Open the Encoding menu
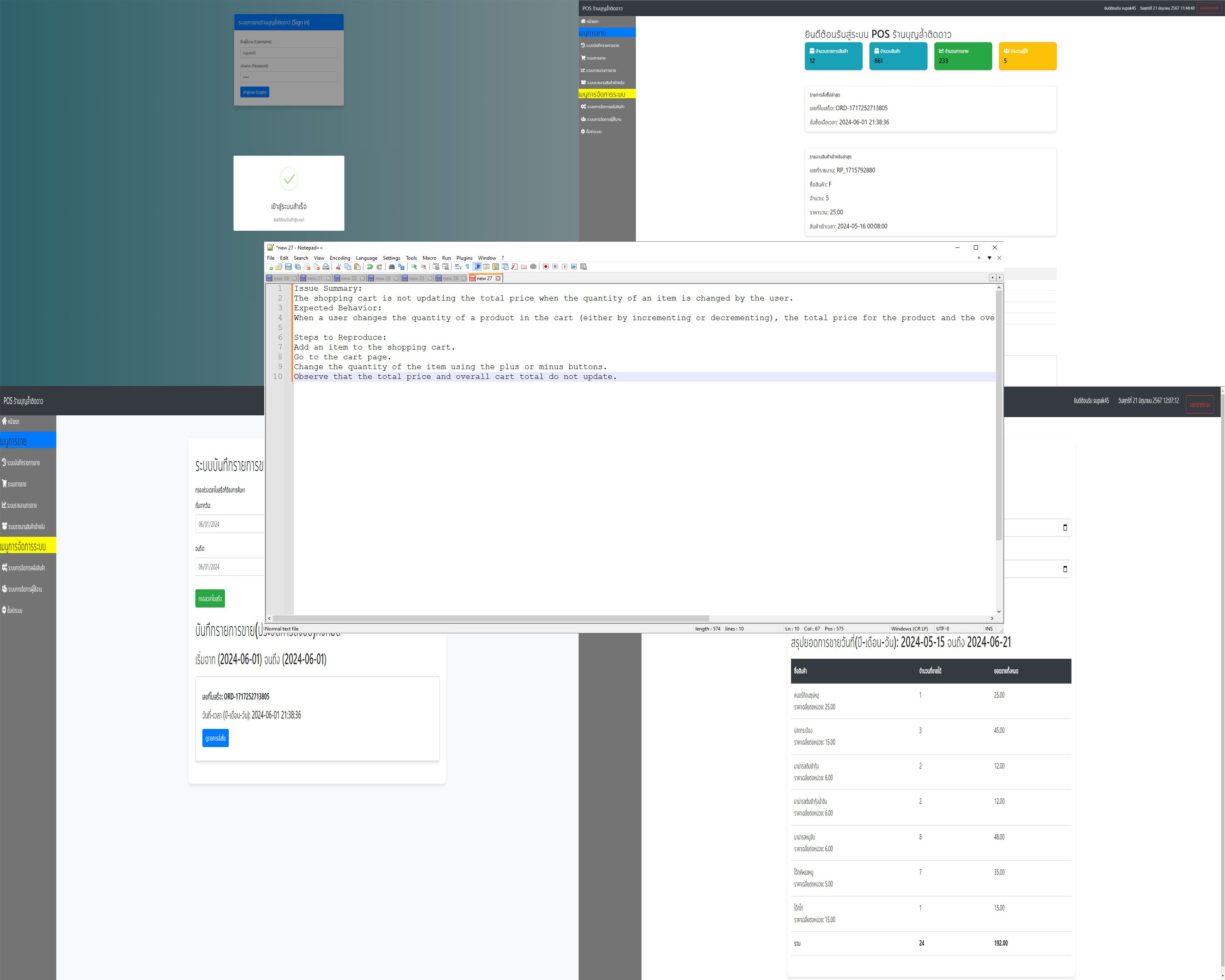 (340, 258)
